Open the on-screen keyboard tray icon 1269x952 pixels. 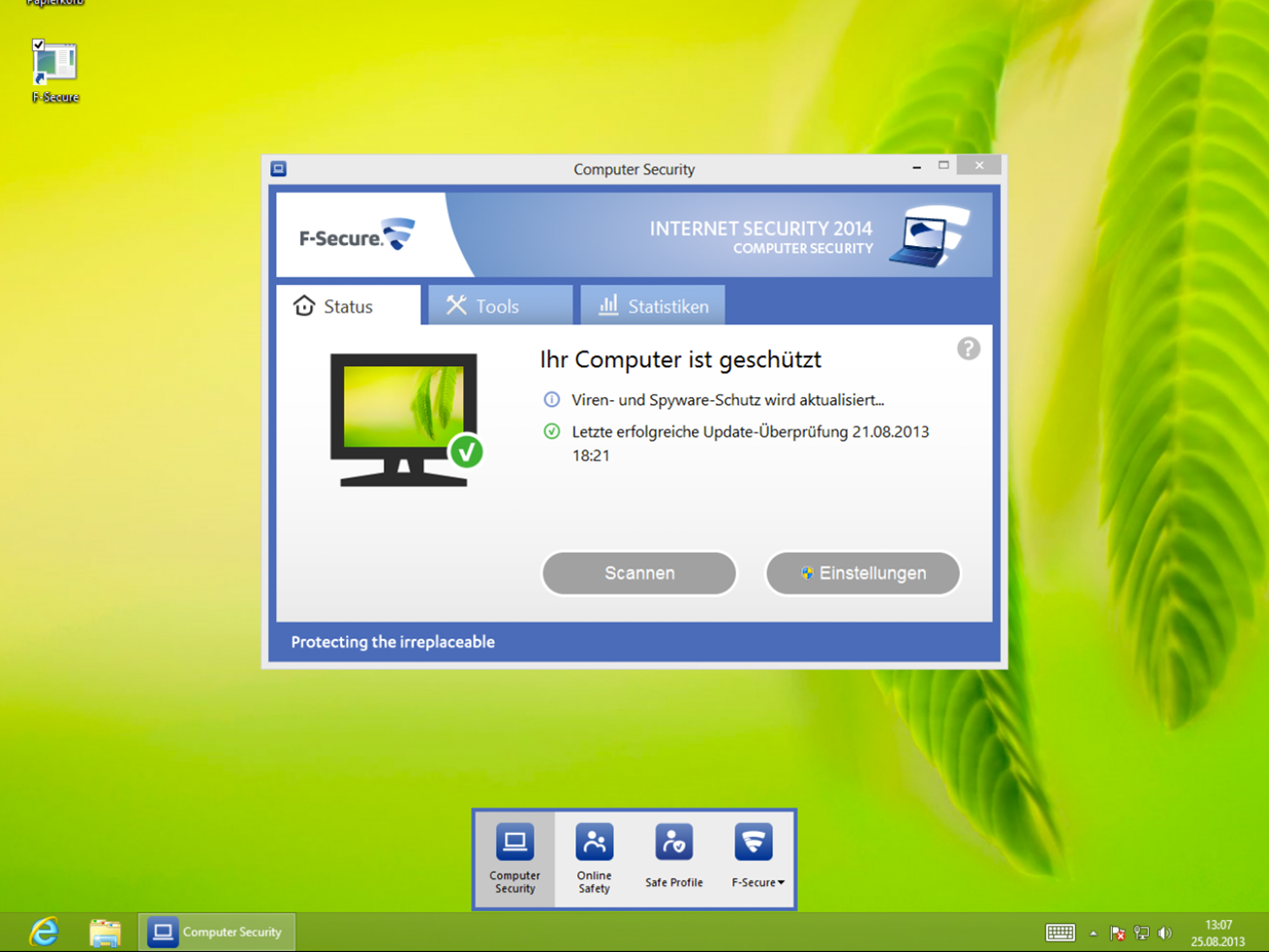1060,933
